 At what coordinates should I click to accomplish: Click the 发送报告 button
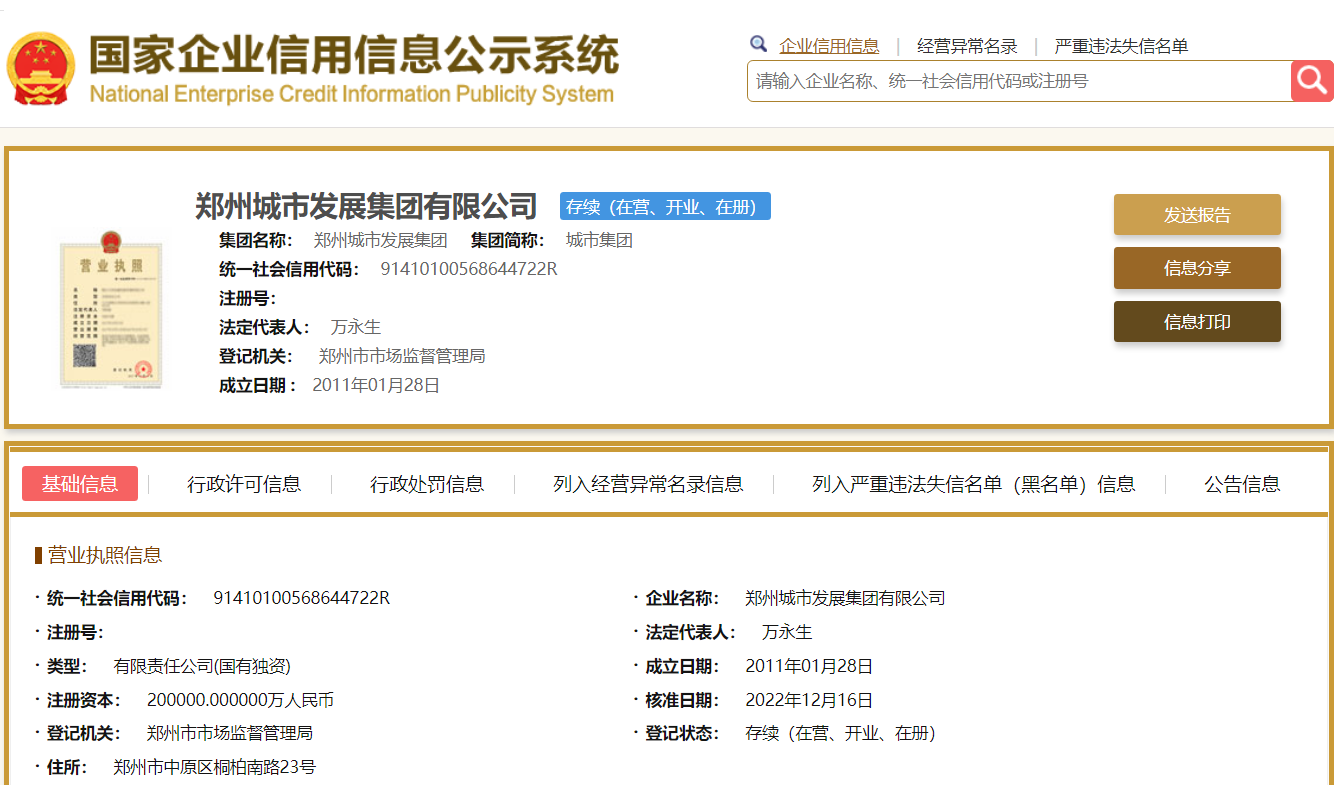pyautogui.click(x=1197, y=215)
